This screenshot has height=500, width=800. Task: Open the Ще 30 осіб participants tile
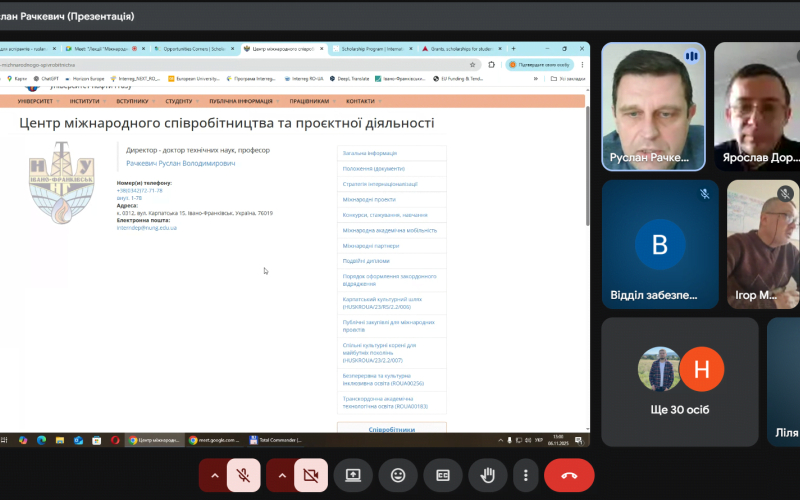(x=679, y=382)
